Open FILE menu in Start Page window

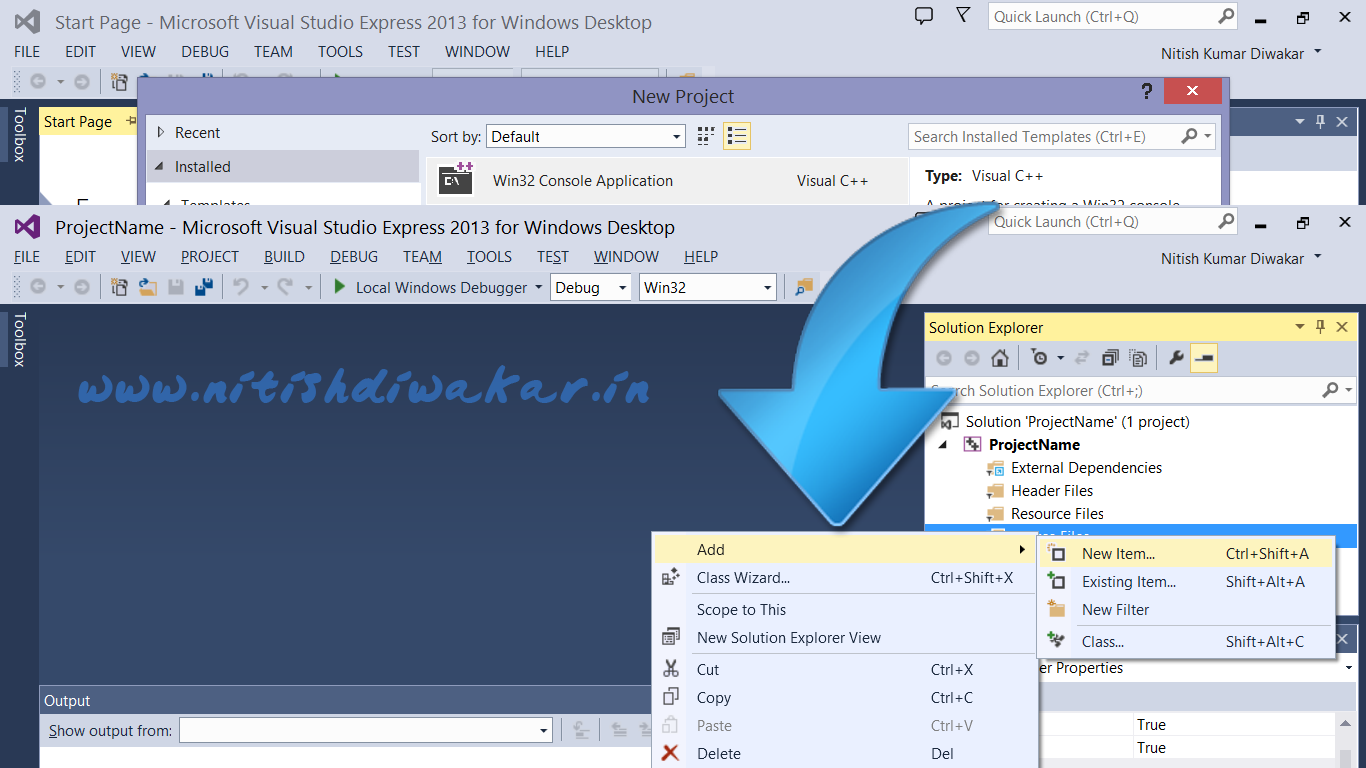click(27, 52)
